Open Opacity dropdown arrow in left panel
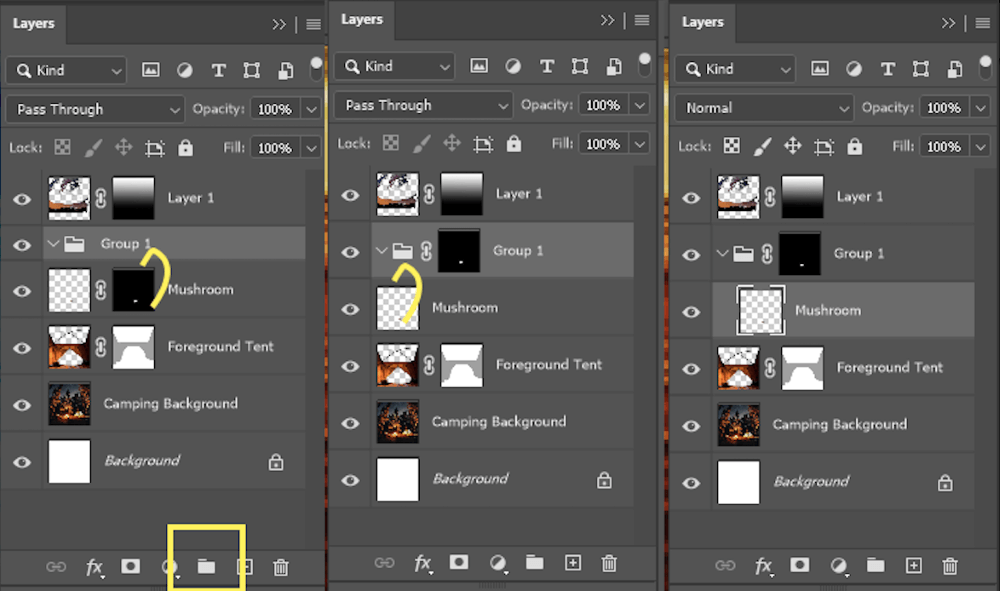The width and height of the screenshot is (1000, 591). (x=311, y=110)
